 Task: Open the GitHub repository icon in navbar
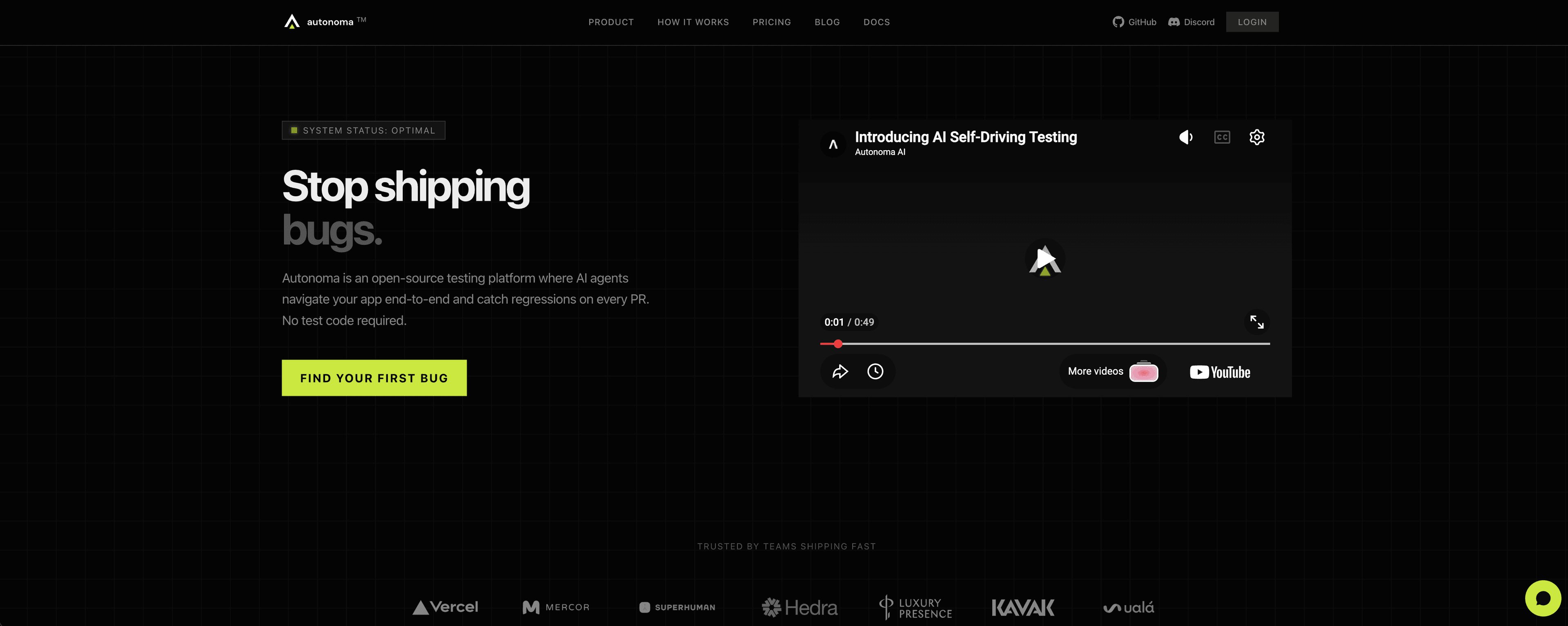1118,21
